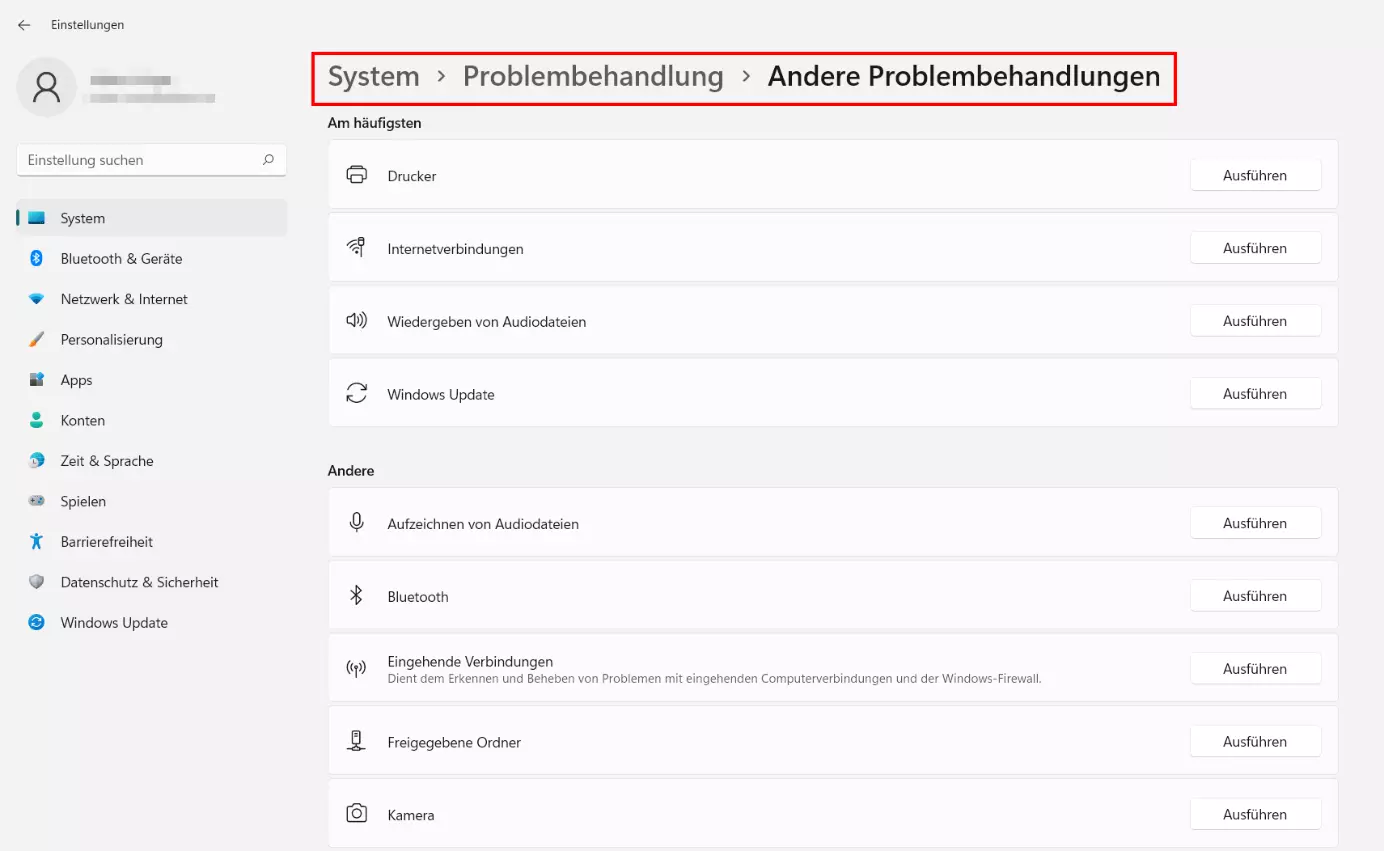Click the Zeit & Sprache sidebar label
The width and height of the screenshot is (1384, 851).
coord(107,461)
